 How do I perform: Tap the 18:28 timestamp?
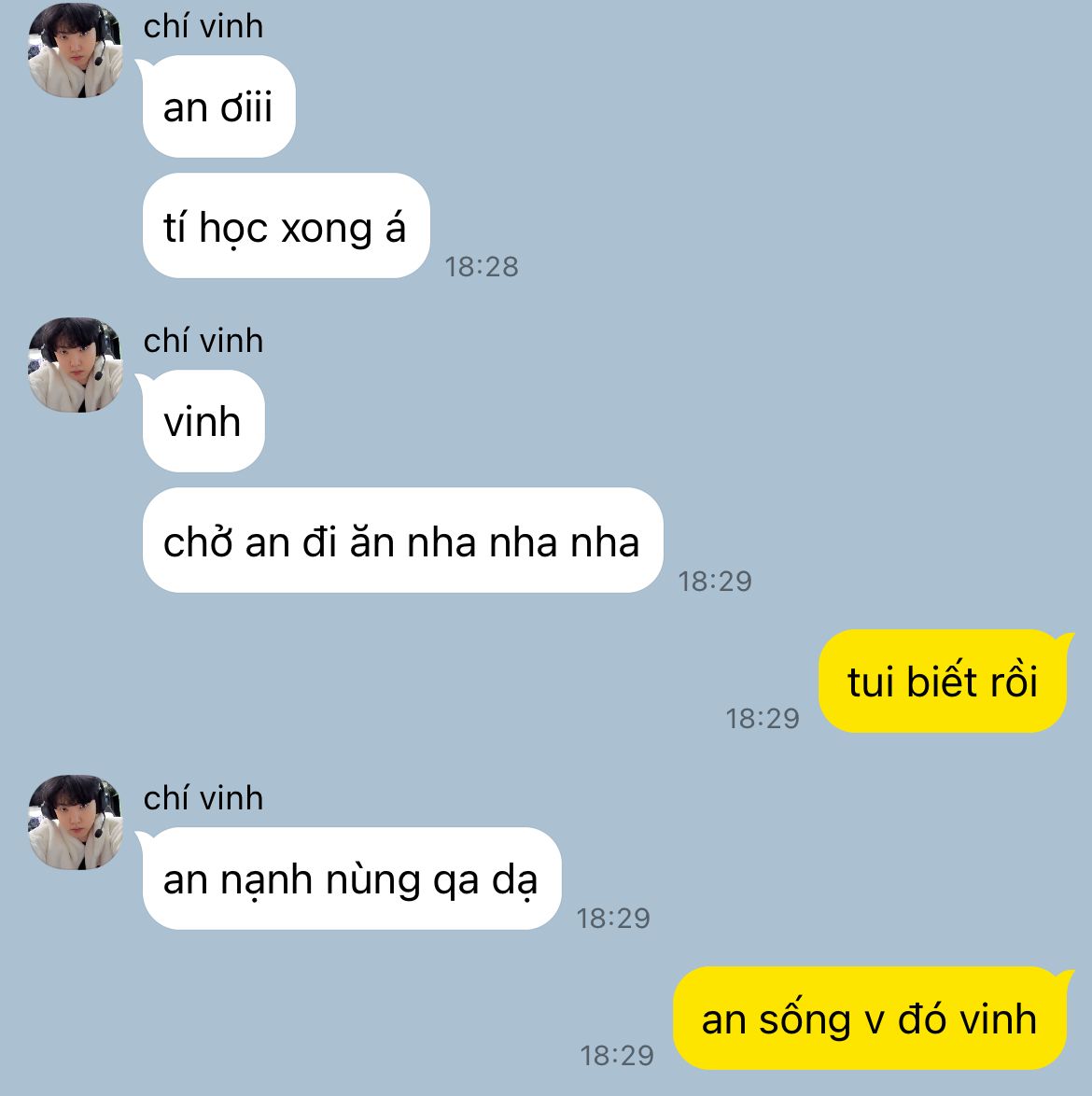pyautogui.click(x=482, y=266)
